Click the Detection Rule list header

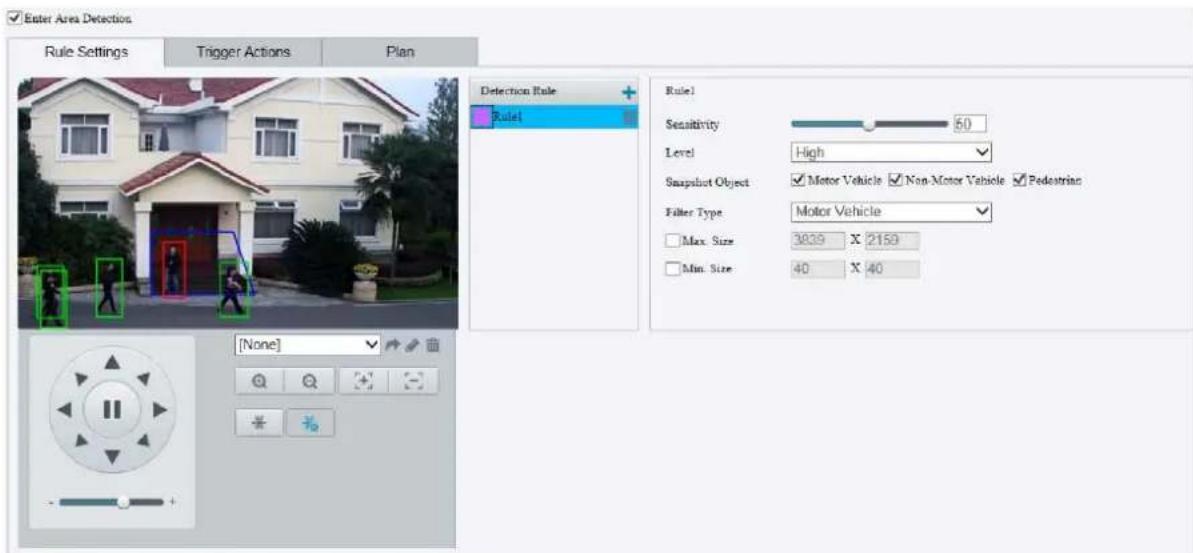(554, 91)
